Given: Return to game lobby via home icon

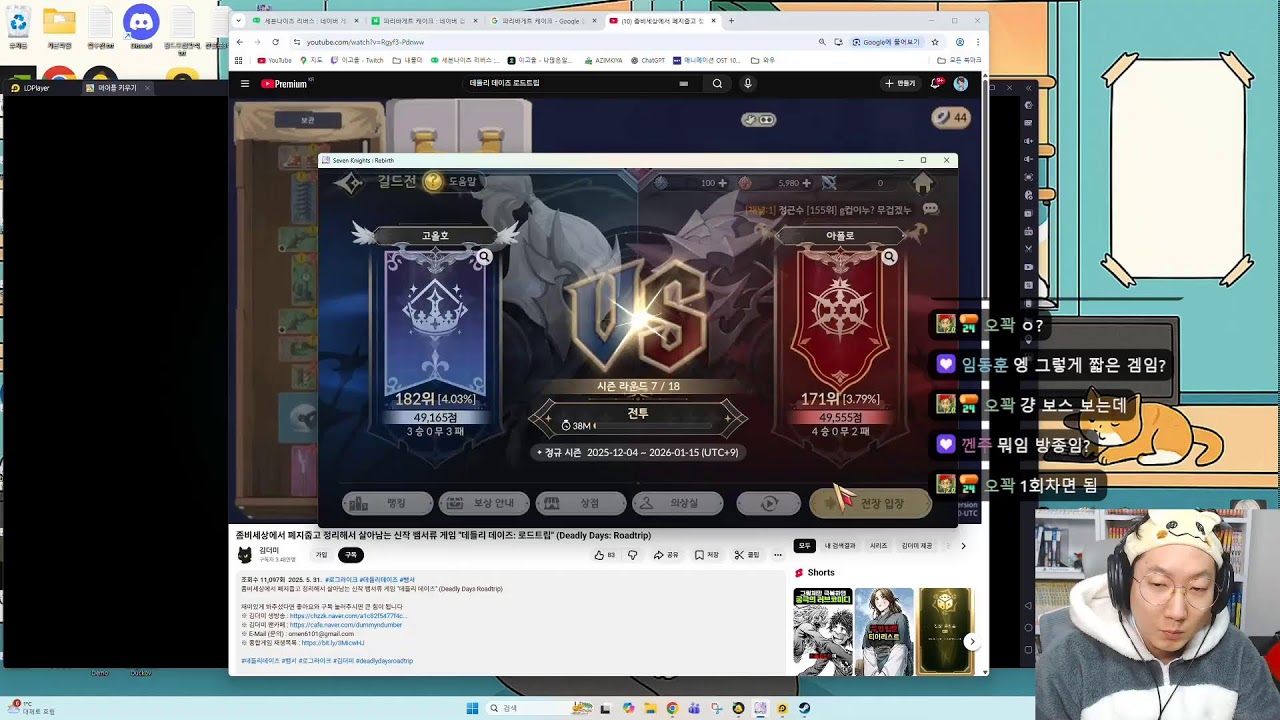Looking at the screenshot, I should pos(922,183).
